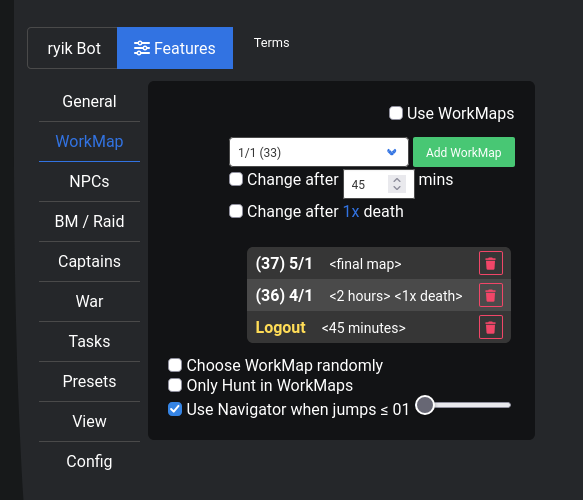Click the <2 hours> <1x death> label
Viewport: 583px width, 500px height.
pos(396,296)
